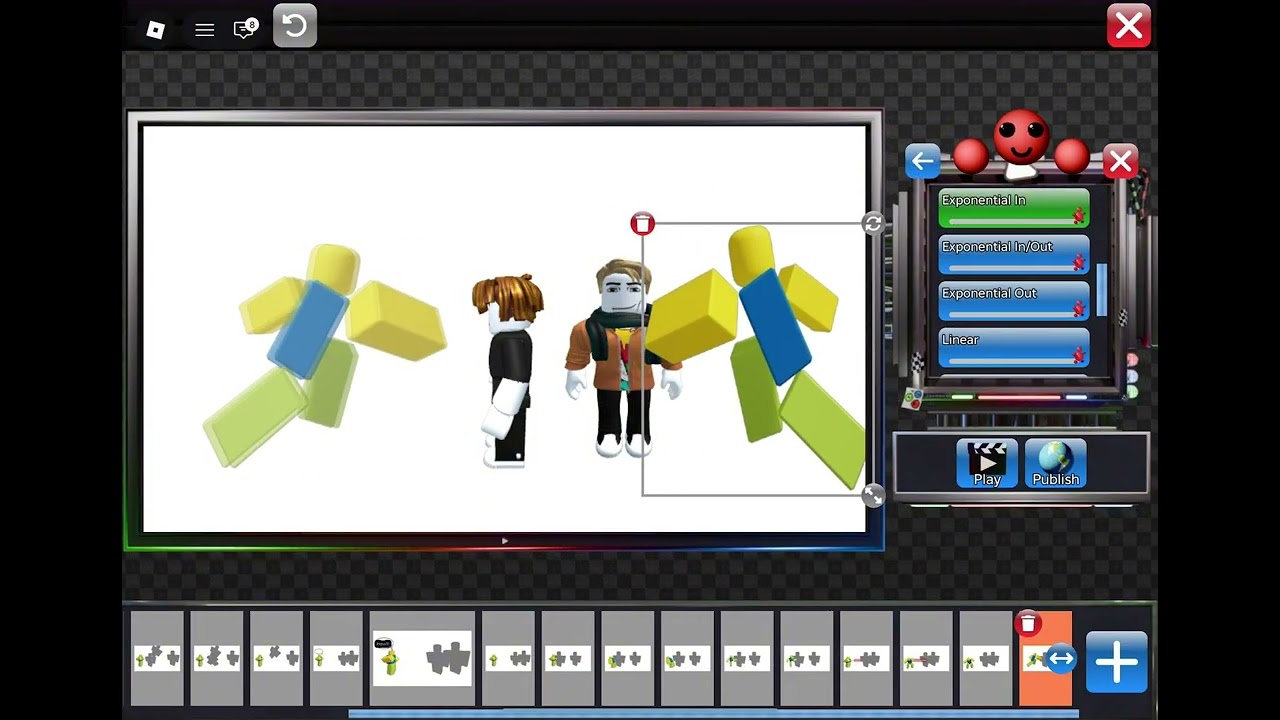1280x720 pixels.
Task: Click the blue back arrow in easing panel
Action: click(x=922, y=161)
